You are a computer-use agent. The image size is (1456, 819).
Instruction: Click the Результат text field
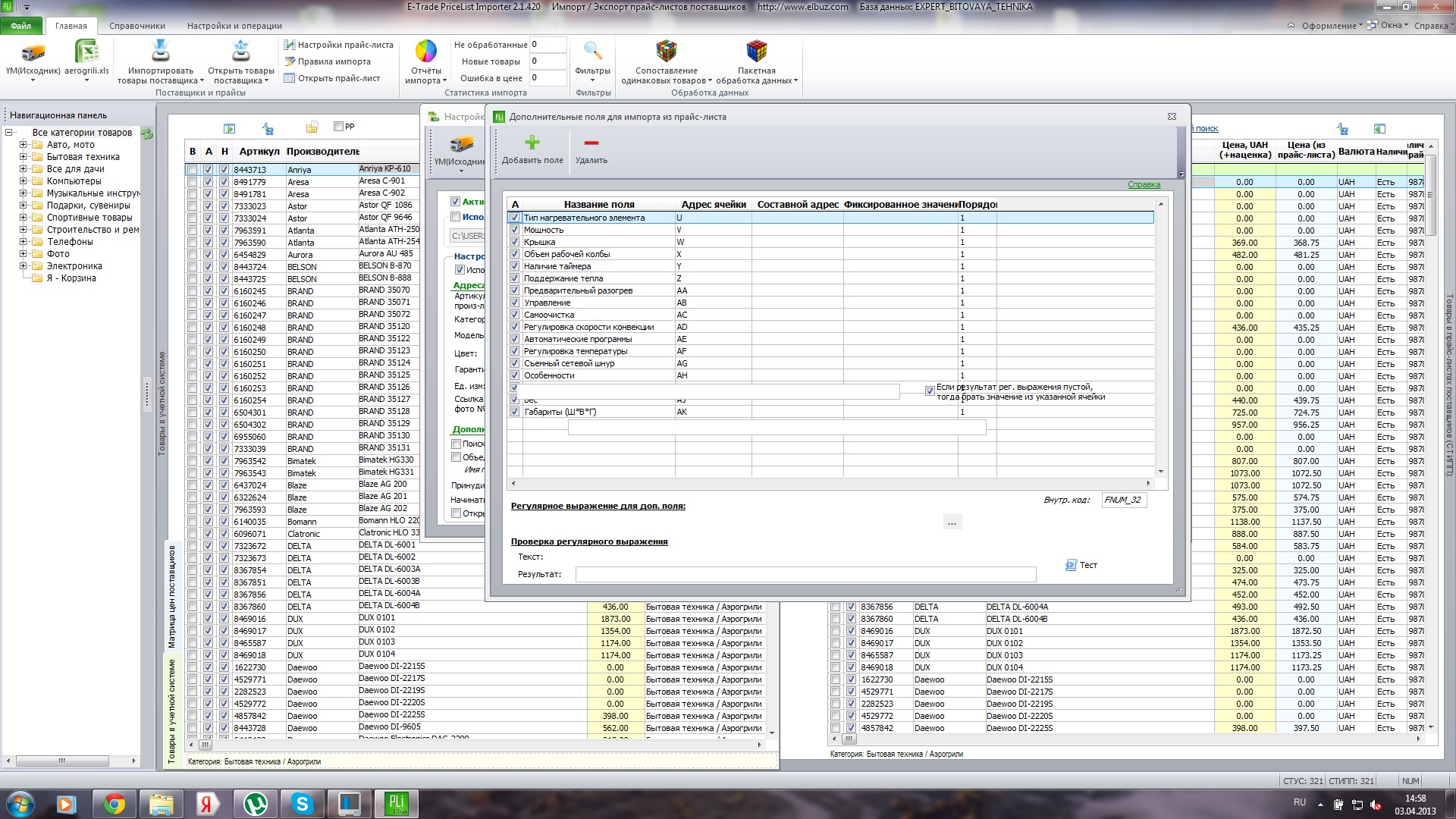tap(805, 574)
